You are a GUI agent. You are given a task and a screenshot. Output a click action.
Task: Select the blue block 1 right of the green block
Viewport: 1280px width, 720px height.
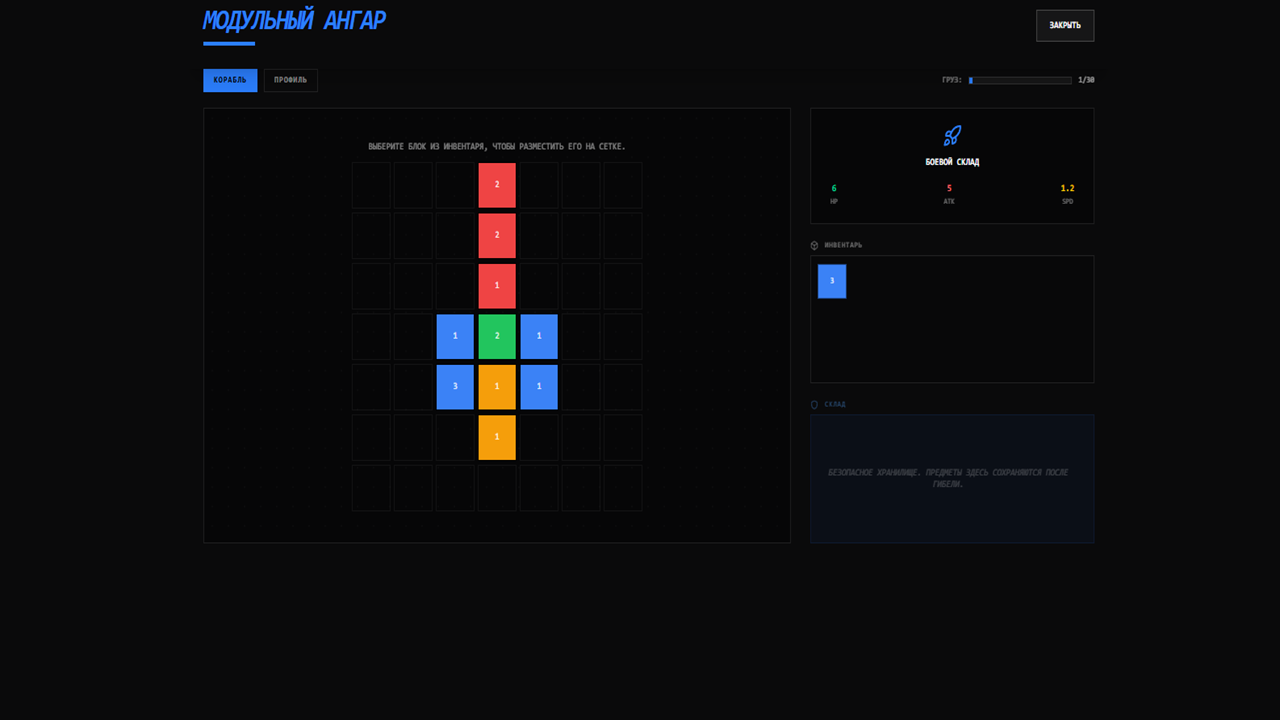pyautogui.click(x=539, y=336)
